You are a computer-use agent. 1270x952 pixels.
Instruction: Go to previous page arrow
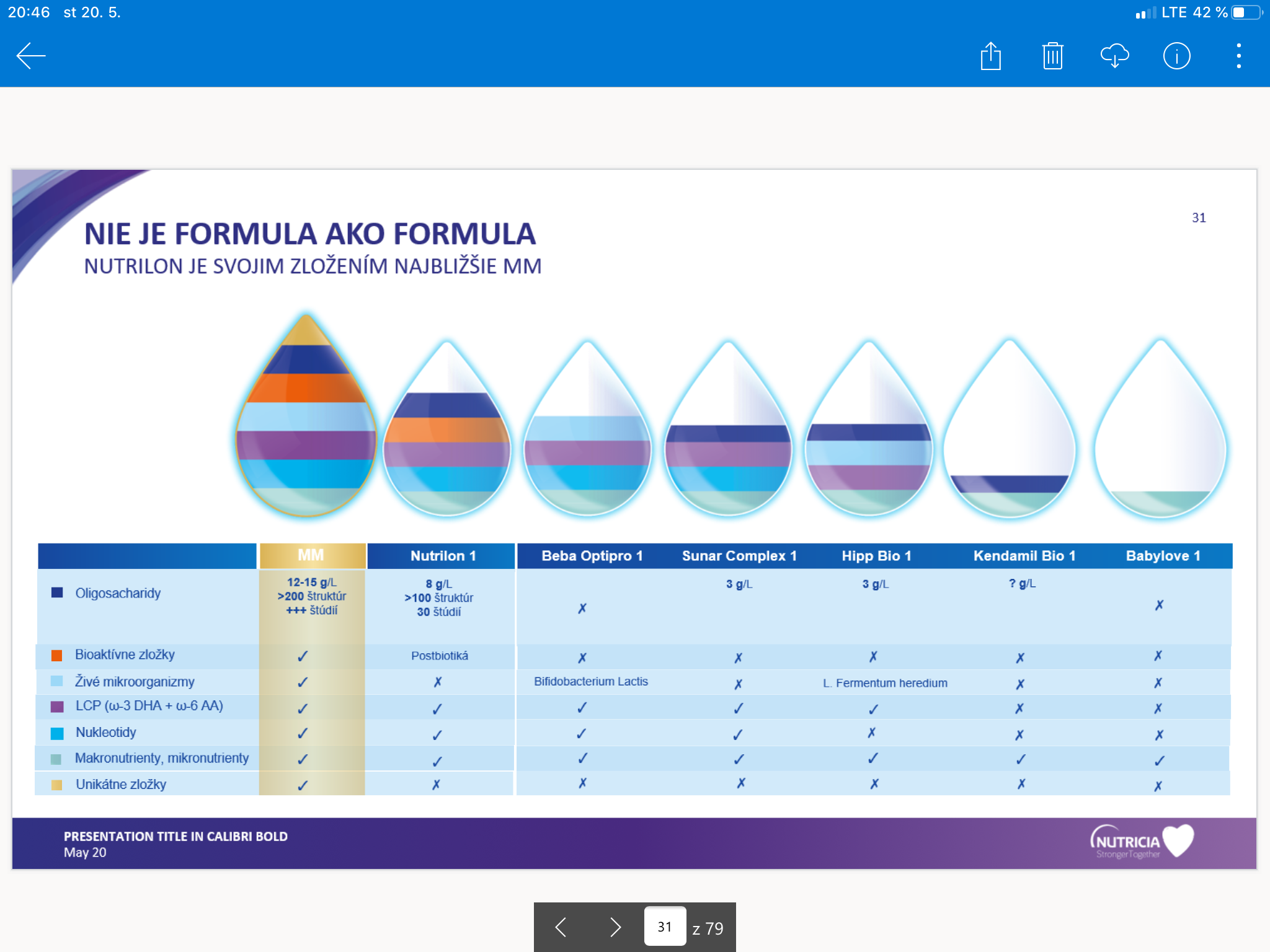pos(561,927)
